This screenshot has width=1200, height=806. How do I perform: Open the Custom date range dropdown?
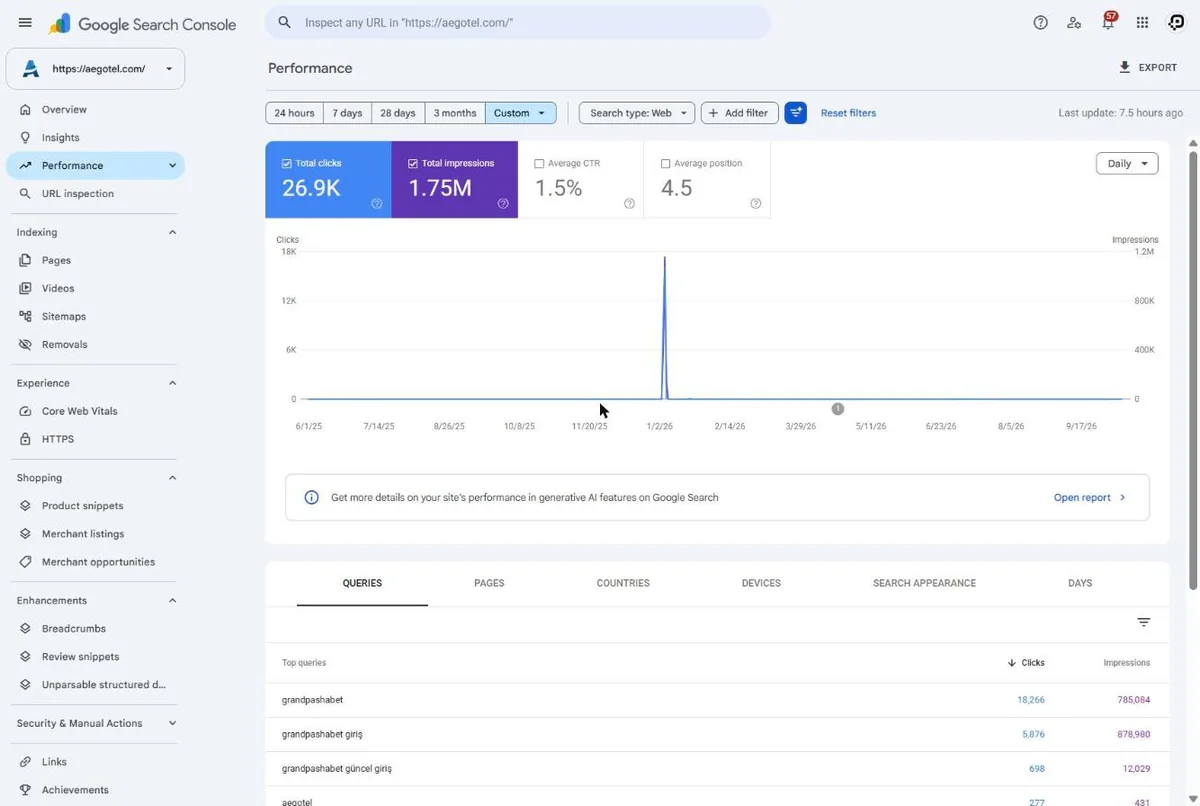point(520,113)
